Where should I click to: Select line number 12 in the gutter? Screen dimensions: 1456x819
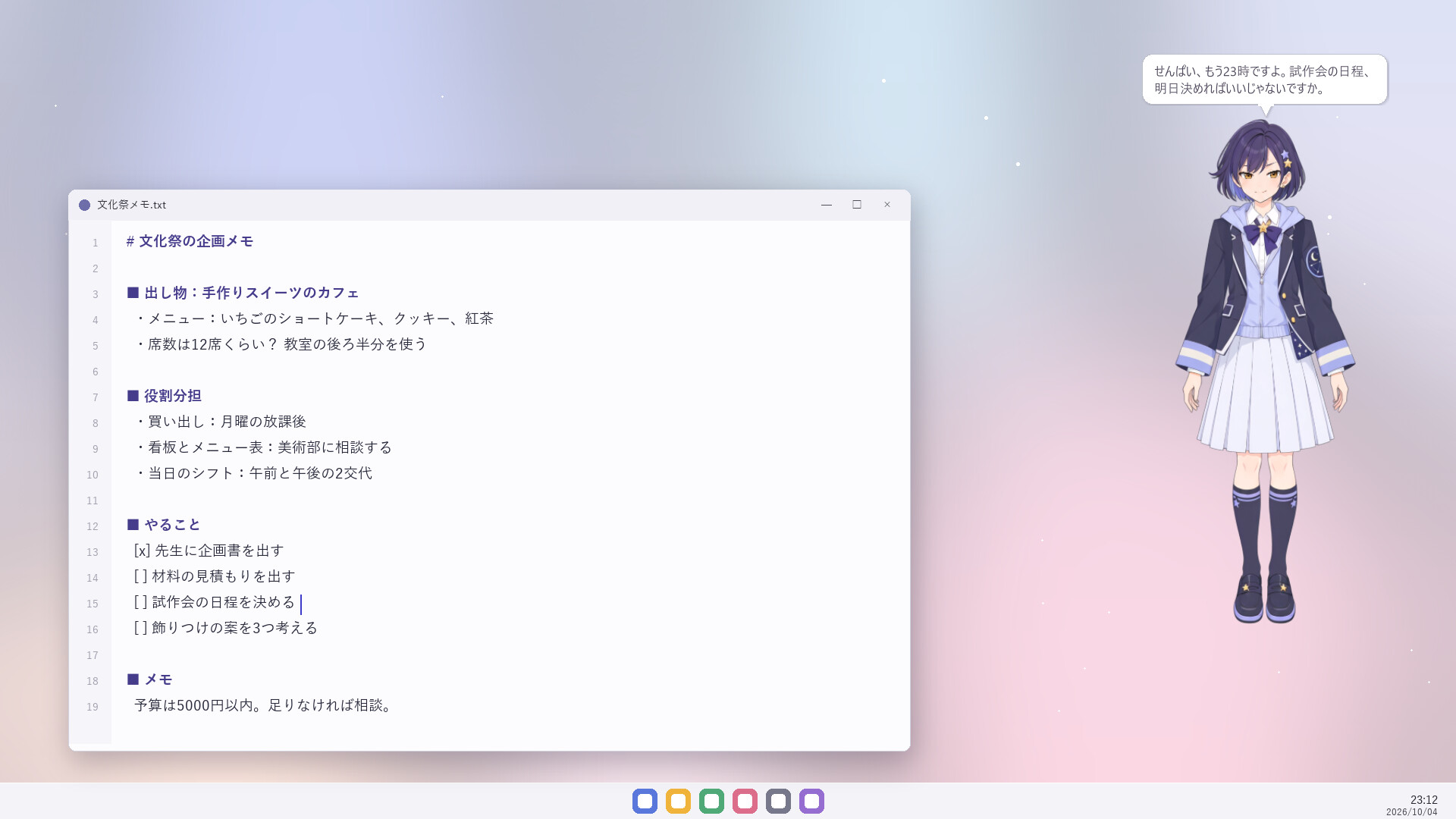click(x=93, y=526)
